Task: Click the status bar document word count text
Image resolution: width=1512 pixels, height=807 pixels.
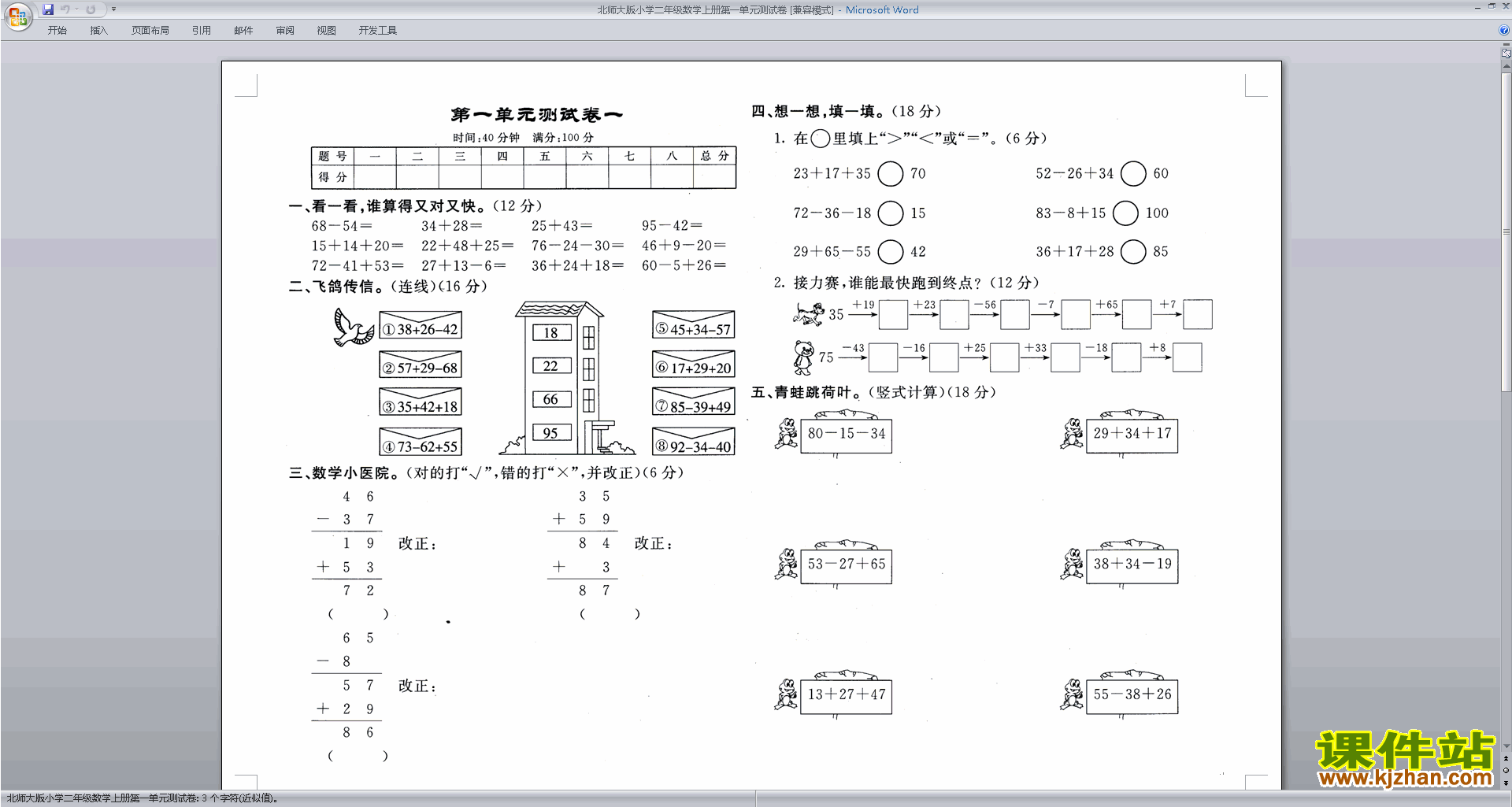Action: click(x=143, y=798)
